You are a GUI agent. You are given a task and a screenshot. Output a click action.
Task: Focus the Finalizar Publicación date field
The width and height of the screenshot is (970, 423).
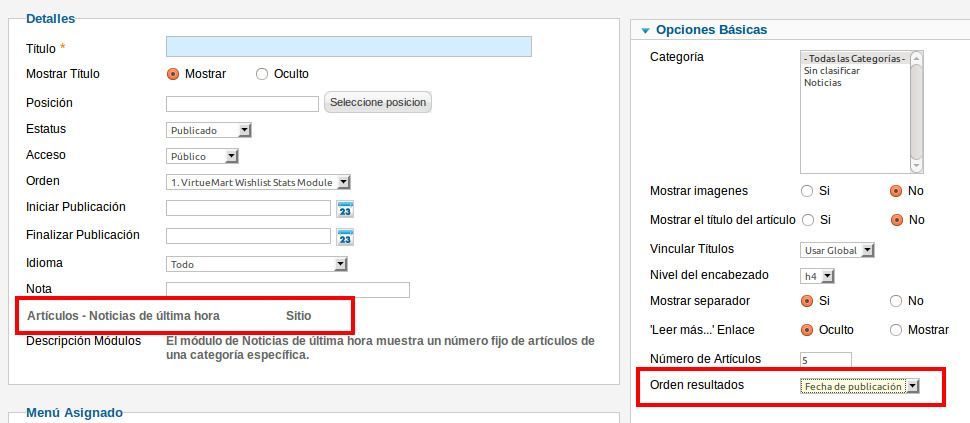[x=249, y=236]
